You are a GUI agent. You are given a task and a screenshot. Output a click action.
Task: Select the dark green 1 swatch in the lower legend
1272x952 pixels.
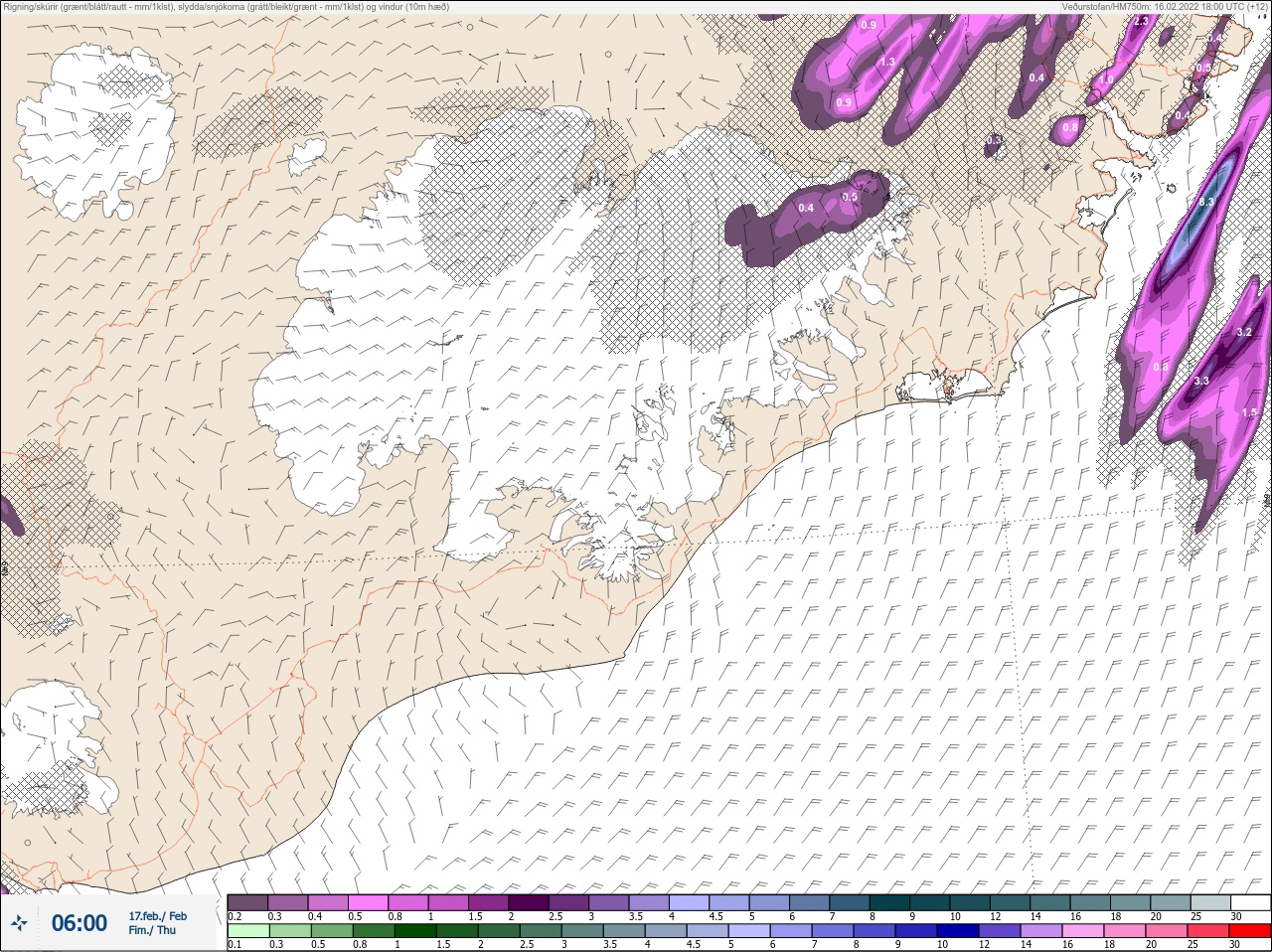pos(415,931)
